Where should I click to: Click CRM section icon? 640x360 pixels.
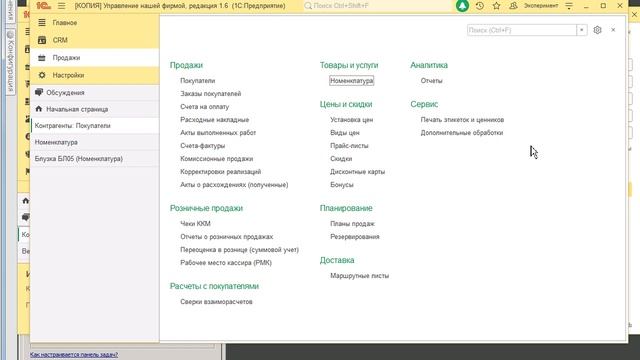coord(42,40)
